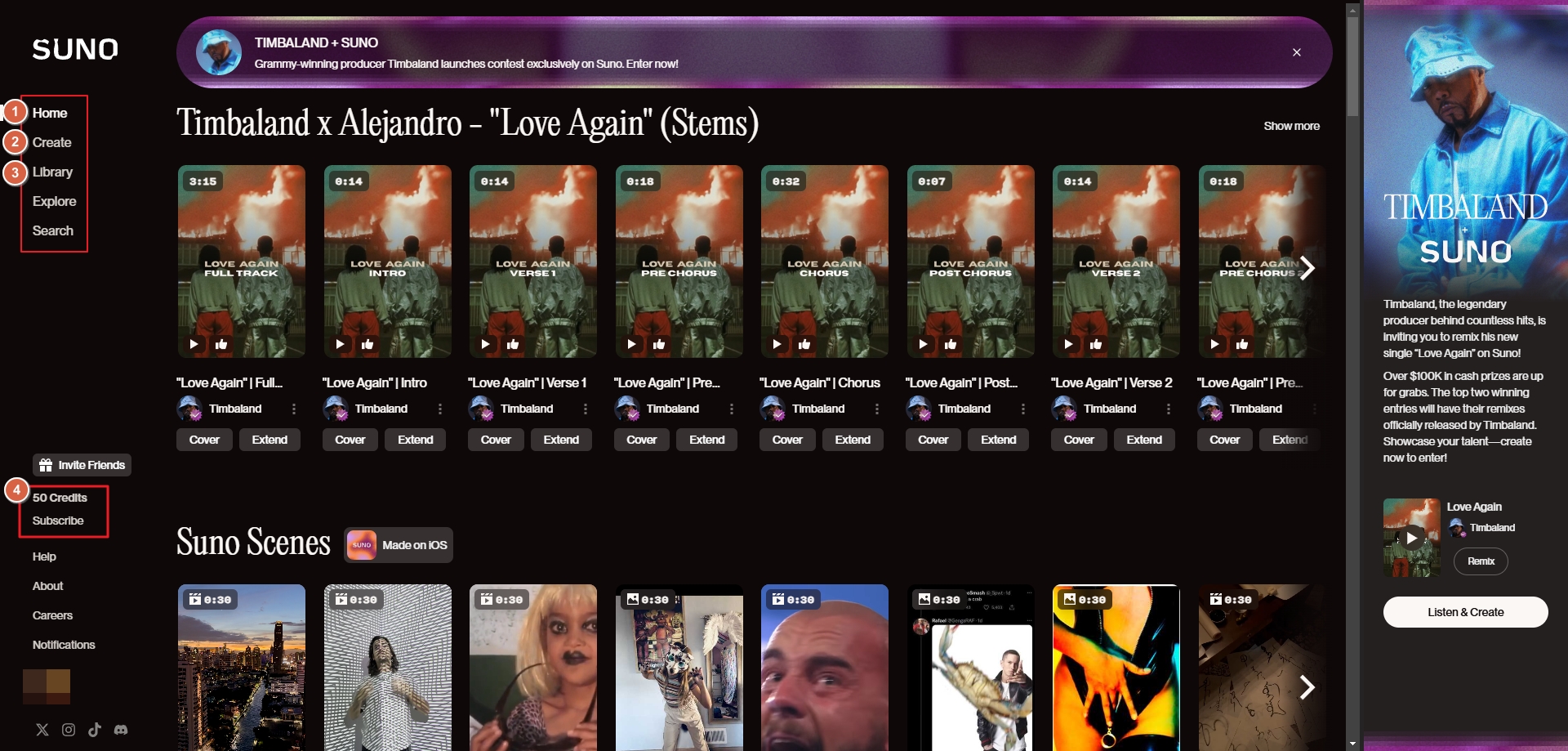Open the Love Again thumbnail in promo panel
1568x751 pixels.
[x=1412, y=538]
